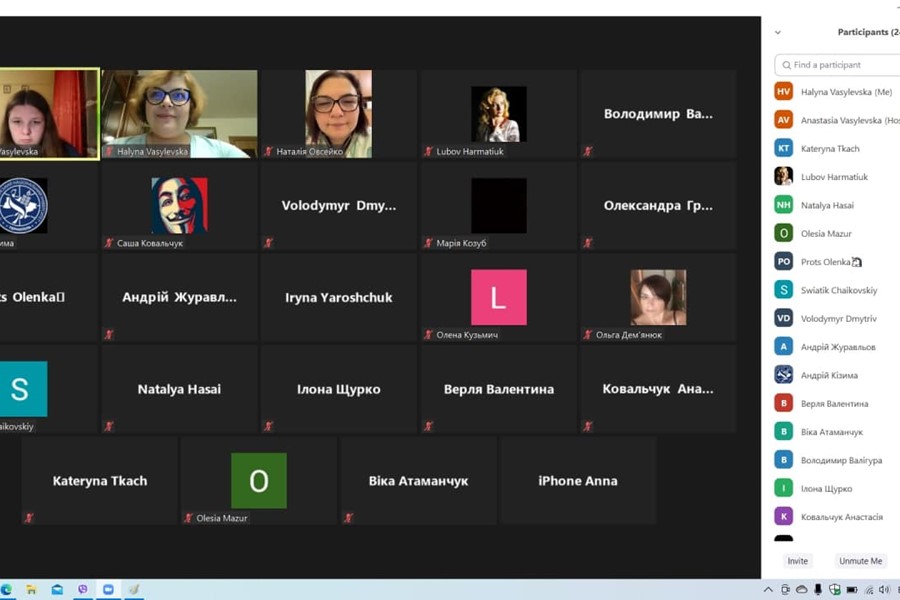Click Halyna Vasylevska's video tile
Viewport: 900px width, 600px height.
pyautogui.click(x=179, y=114)
